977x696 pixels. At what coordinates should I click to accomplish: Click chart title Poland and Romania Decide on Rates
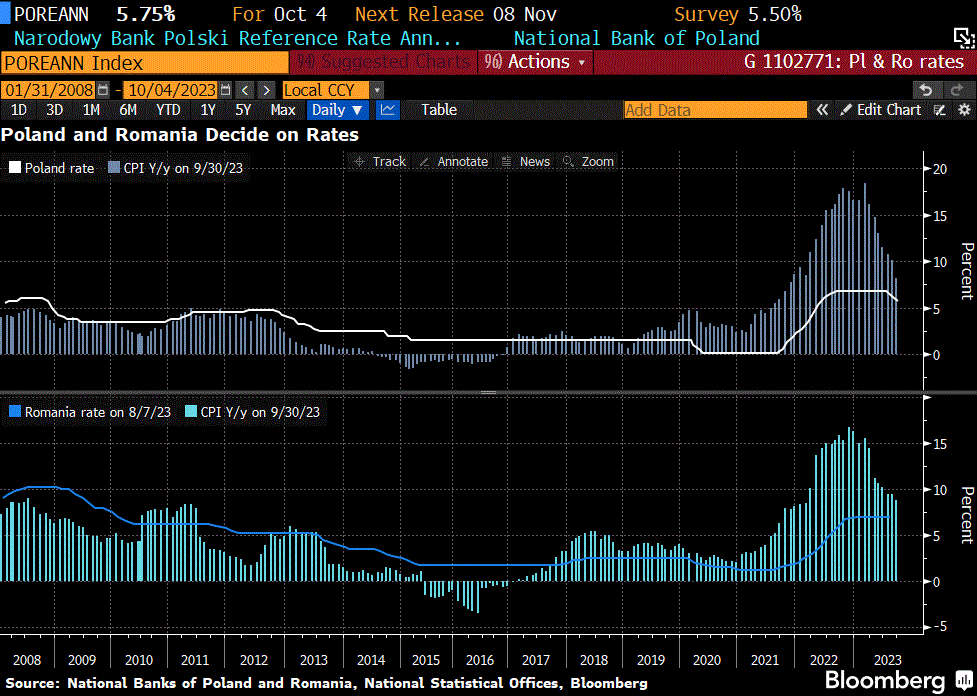[x=180, y=135]
